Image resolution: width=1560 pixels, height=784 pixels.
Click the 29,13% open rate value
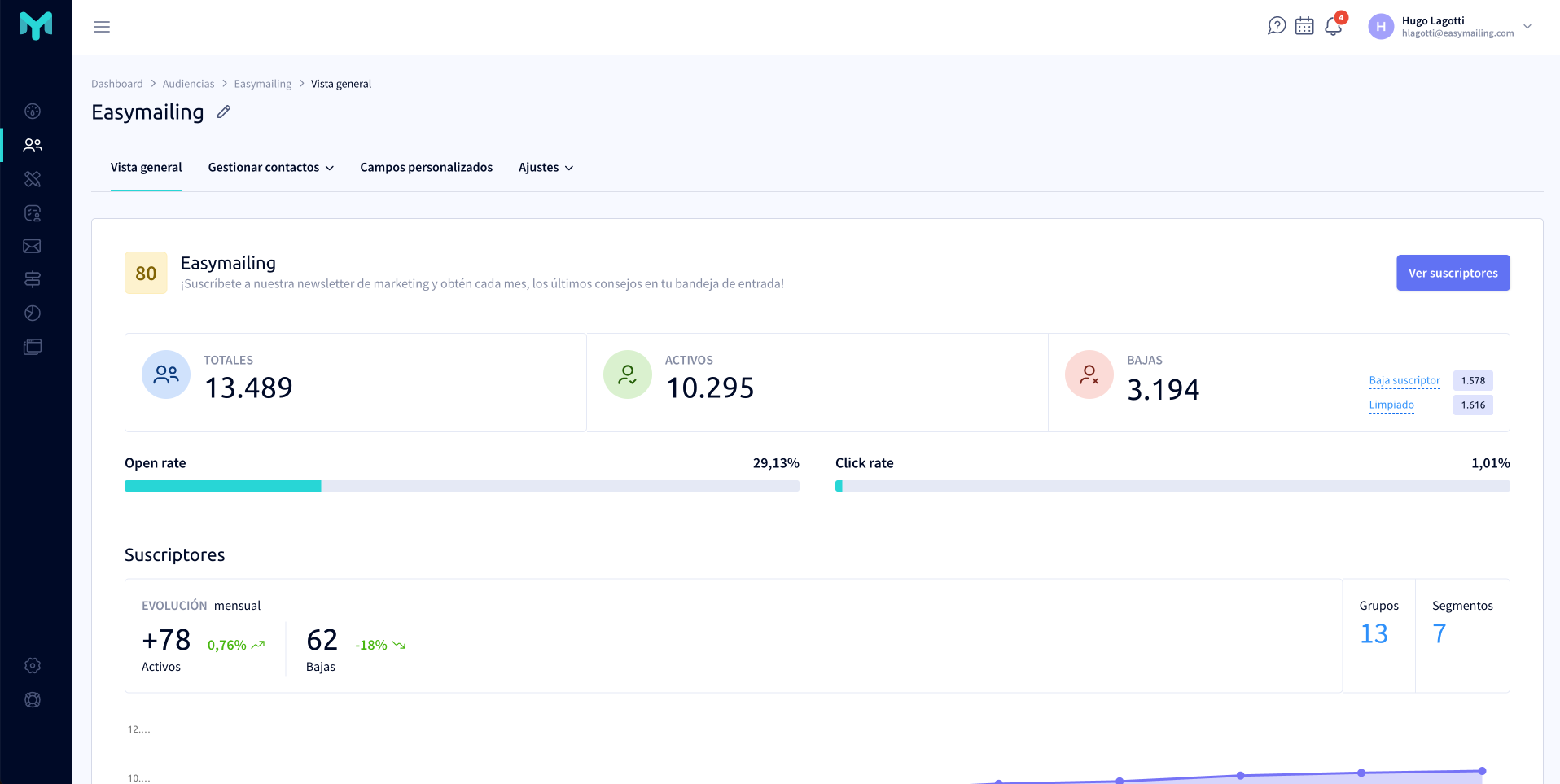click(776, 463)
